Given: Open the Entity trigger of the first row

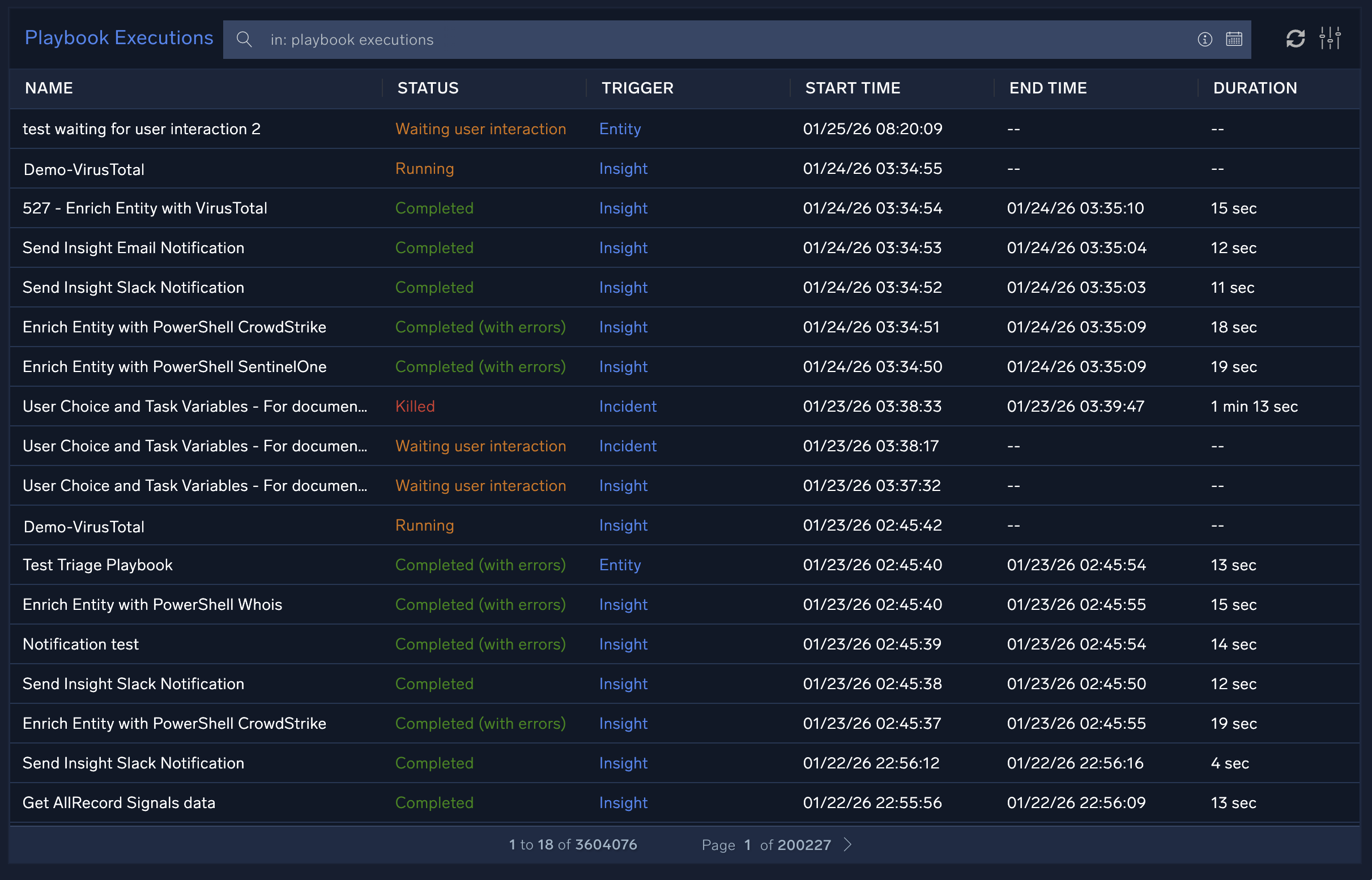Looking at the screenshot, I should 620,129.
